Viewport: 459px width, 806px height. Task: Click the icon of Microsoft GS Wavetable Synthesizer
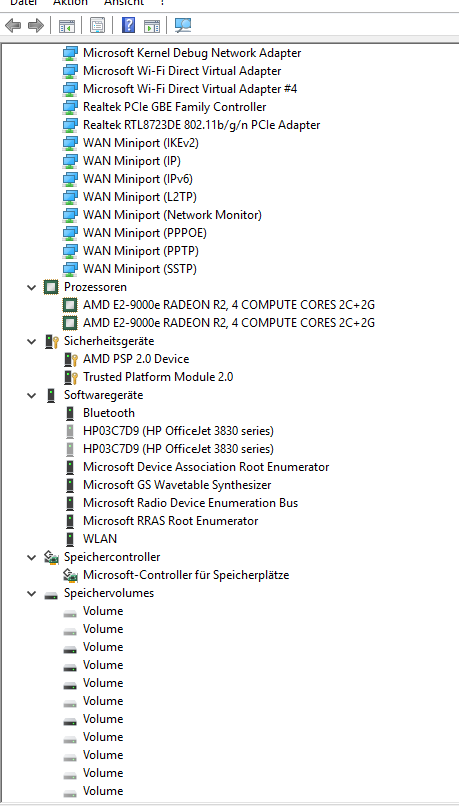pos(70,485)
